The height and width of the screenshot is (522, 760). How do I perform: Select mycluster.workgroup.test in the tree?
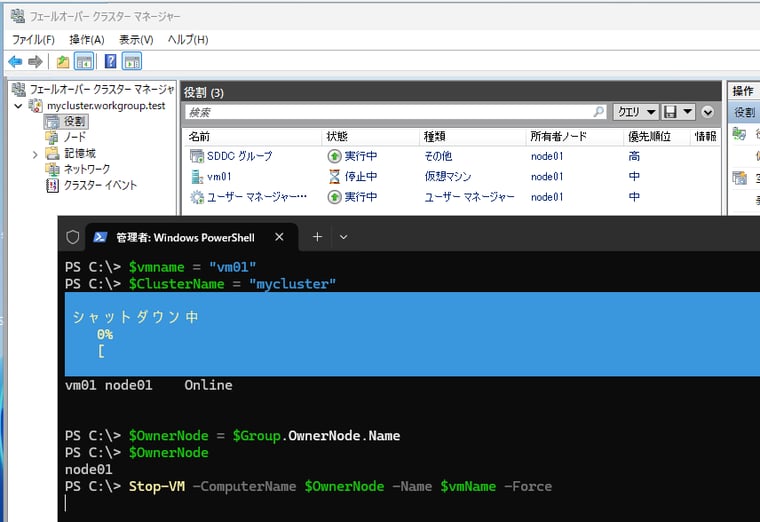pyautogui.click(x=106, y=106)
